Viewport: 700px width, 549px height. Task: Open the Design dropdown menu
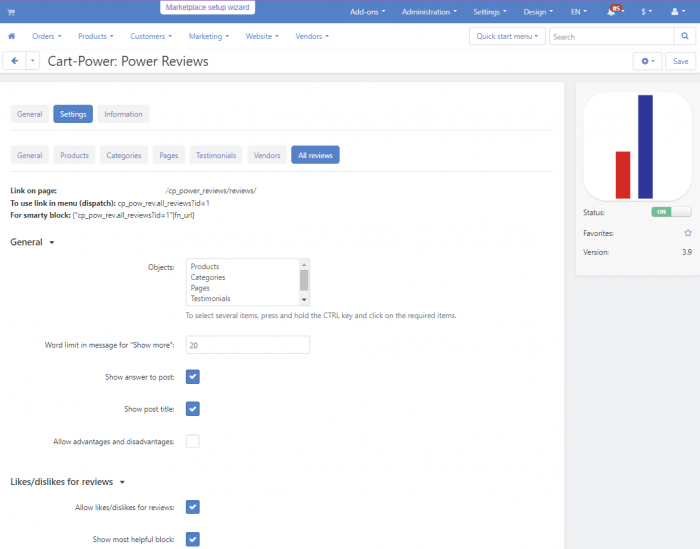coord(538,12)
